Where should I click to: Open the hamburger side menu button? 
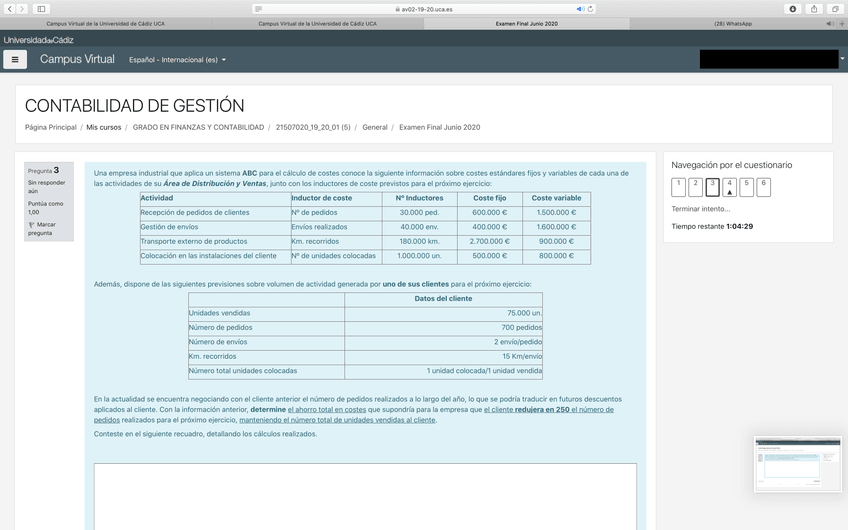coord(15,60)
